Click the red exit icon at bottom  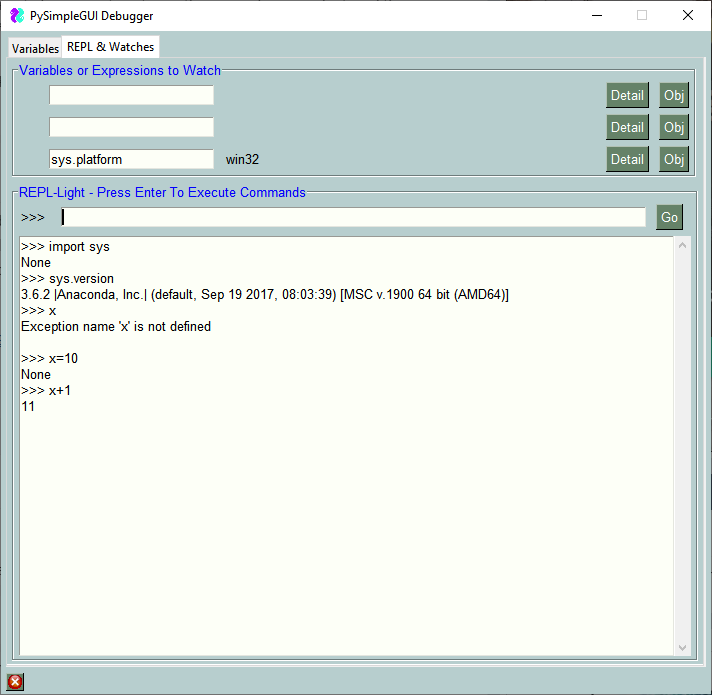point(15,681)
